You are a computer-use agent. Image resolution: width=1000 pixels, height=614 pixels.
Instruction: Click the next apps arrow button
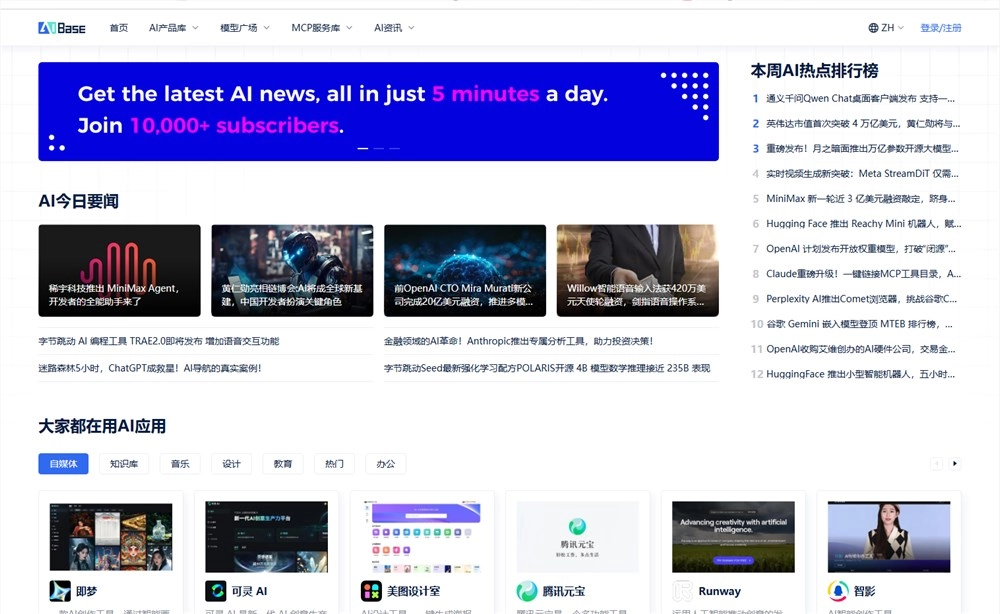click(x=955, y=464)
